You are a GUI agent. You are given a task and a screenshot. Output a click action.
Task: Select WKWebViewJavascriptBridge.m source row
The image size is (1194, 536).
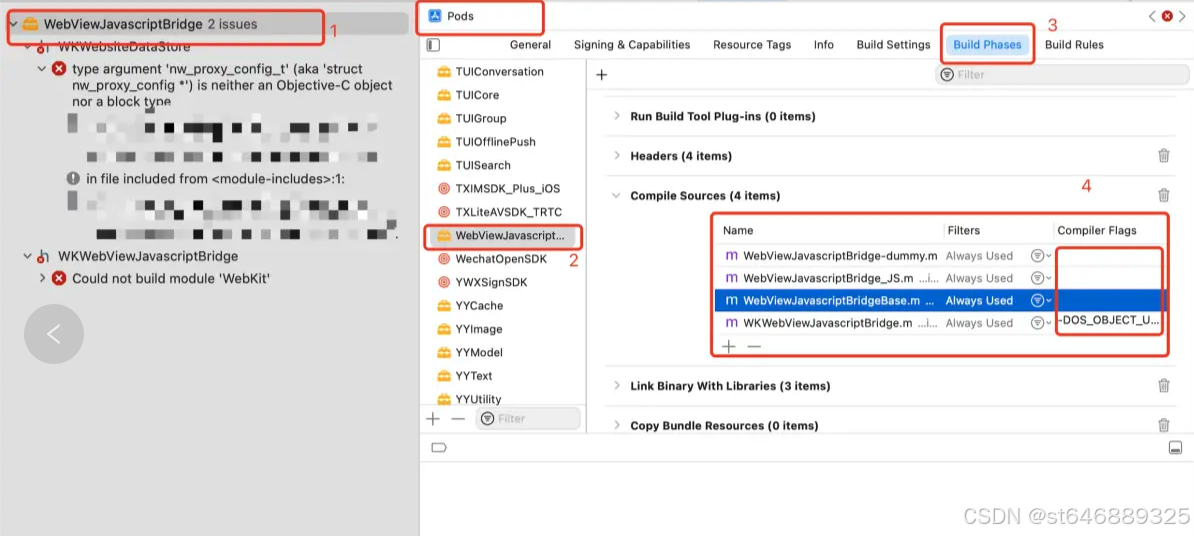pos(940,324)
